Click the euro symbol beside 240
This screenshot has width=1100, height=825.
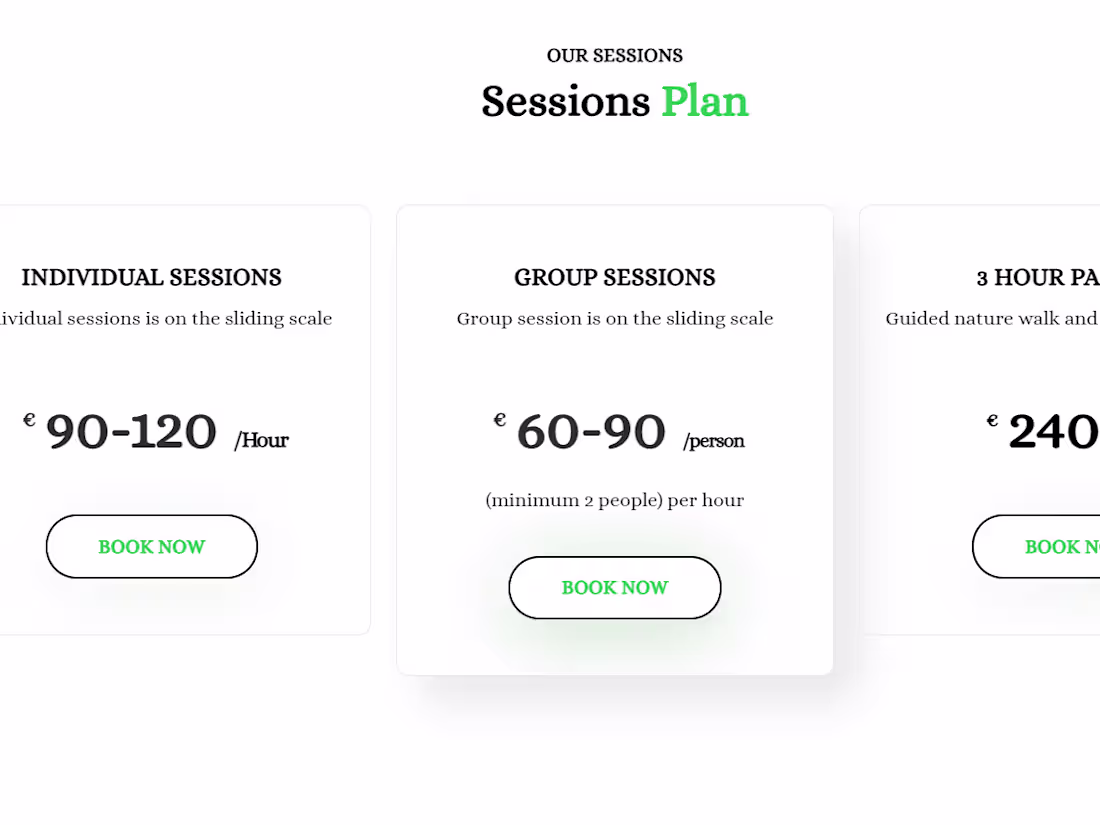point(992,420)
